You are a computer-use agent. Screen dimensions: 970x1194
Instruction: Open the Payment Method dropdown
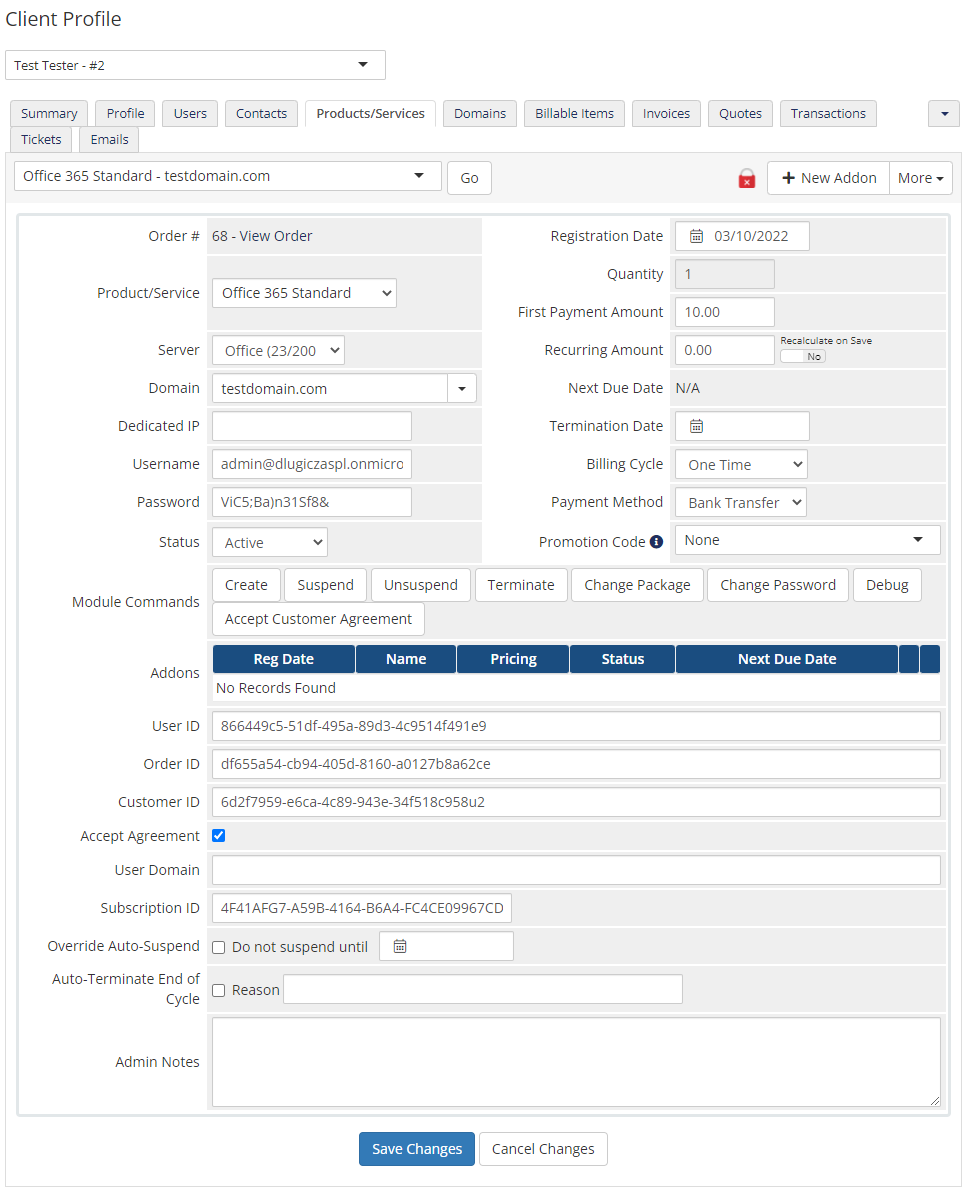click(x=741, y=503)
